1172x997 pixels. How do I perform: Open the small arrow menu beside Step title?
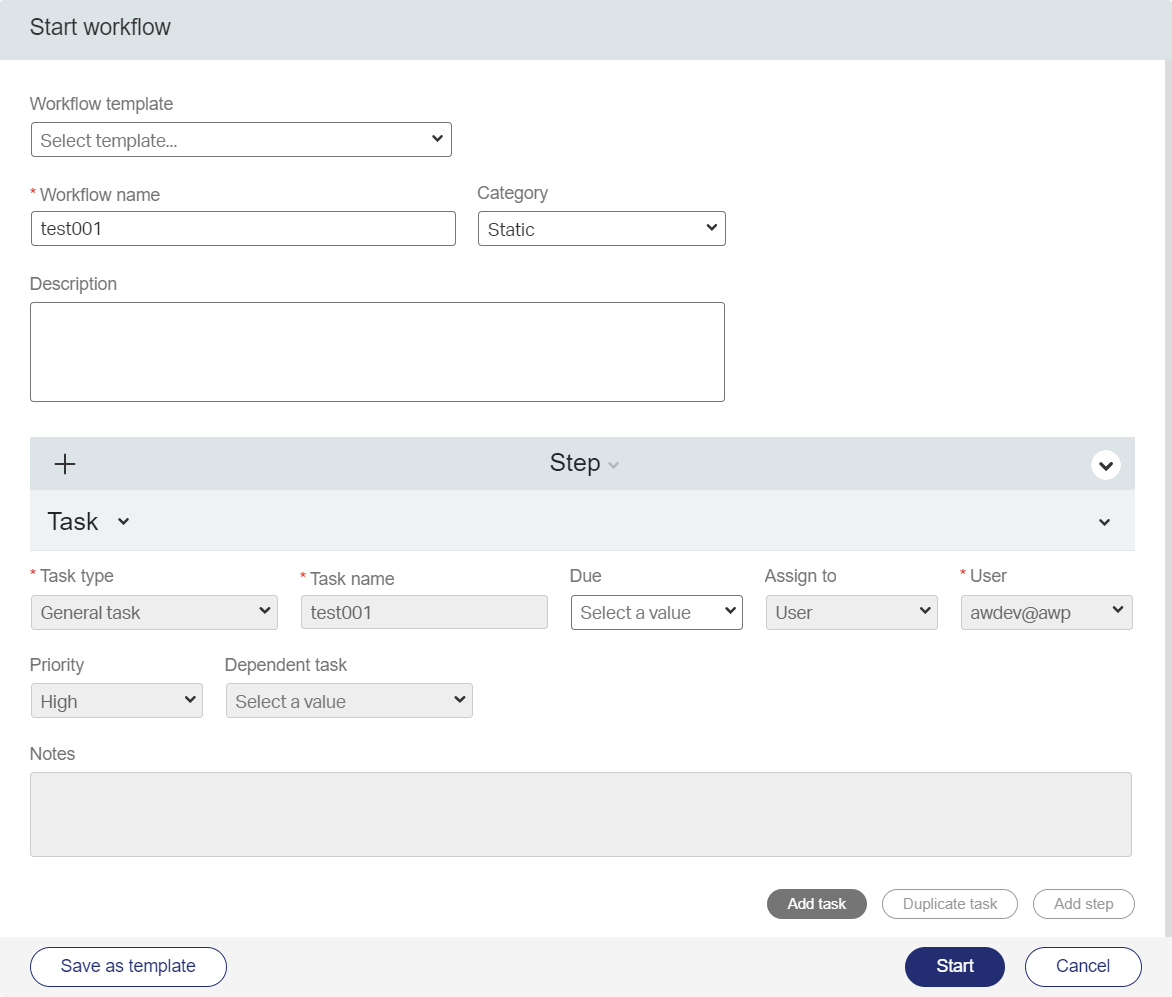pos(613,465)
